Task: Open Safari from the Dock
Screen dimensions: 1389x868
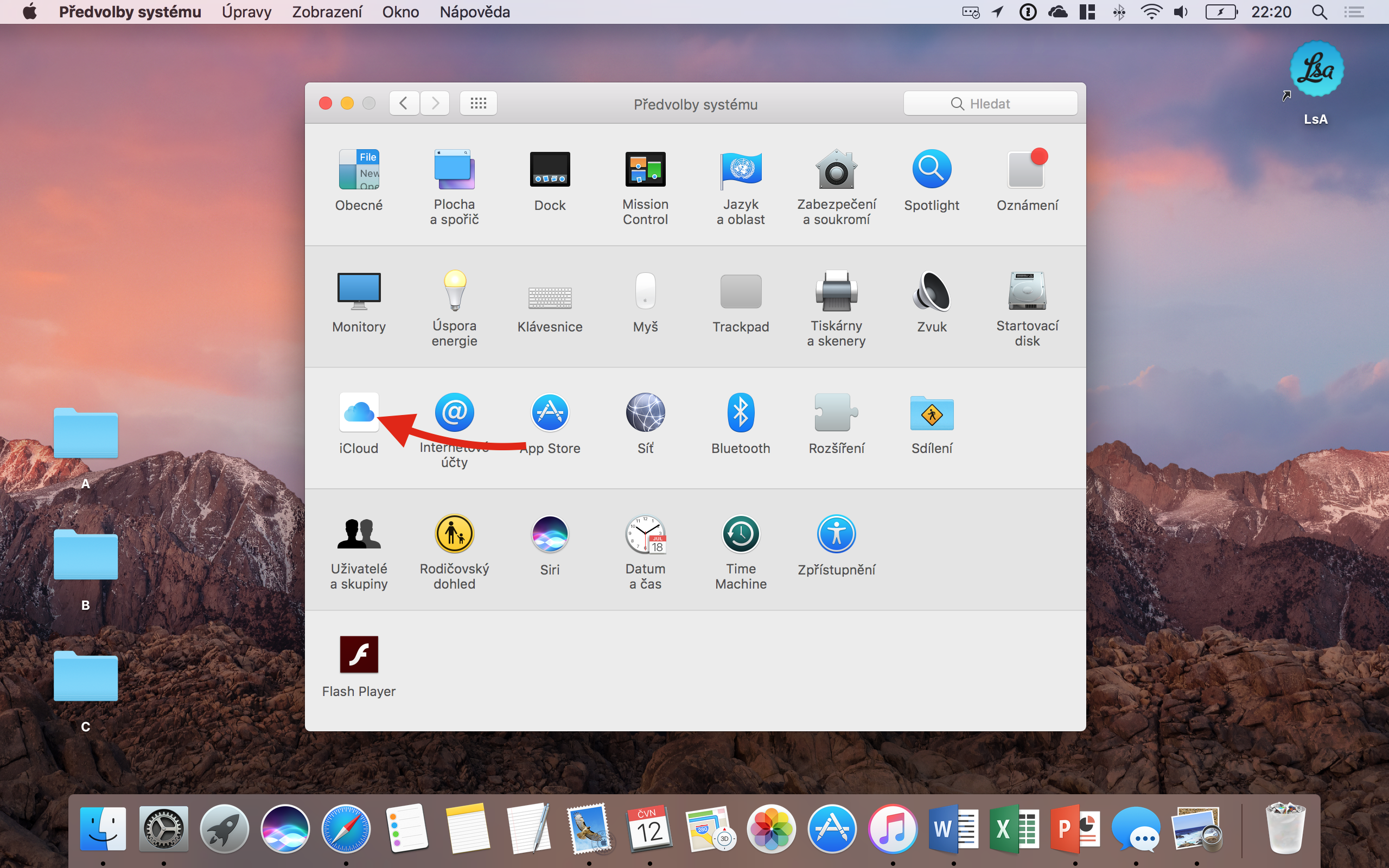Action: (x=346, y=829)
